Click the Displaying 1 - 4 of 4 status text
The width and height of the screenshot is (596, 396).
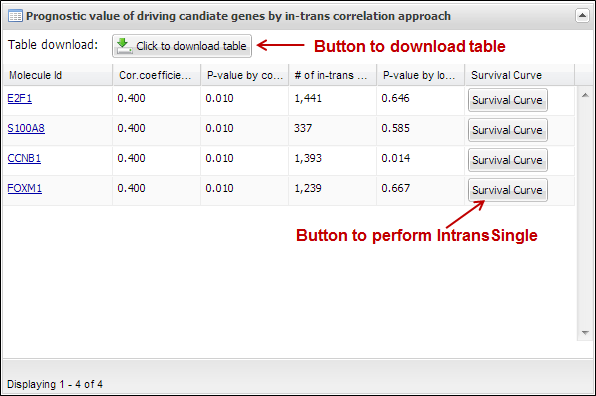point(55,384)
